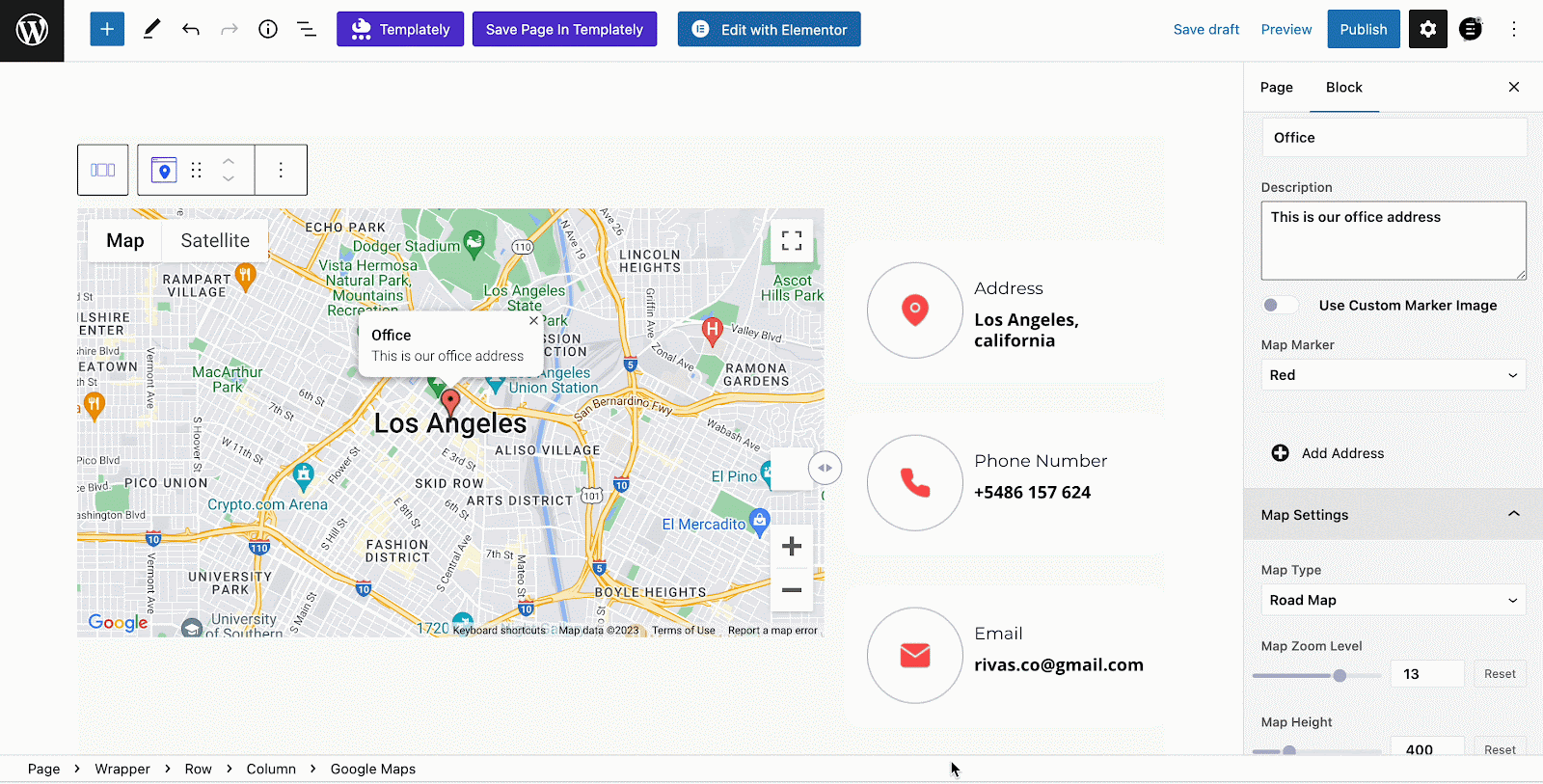Screen dimensions: 1543x784
Task: Select the Map view button
Action: (x=125, y=240)
